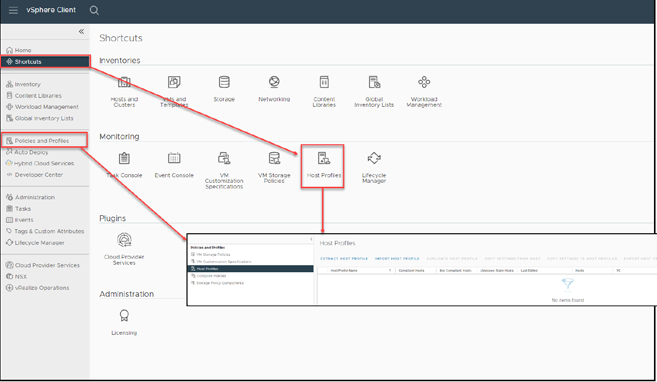The image size is (657, 382).
Task: Collapse the left navigation sidebar
Action: [x=81, y=31]
